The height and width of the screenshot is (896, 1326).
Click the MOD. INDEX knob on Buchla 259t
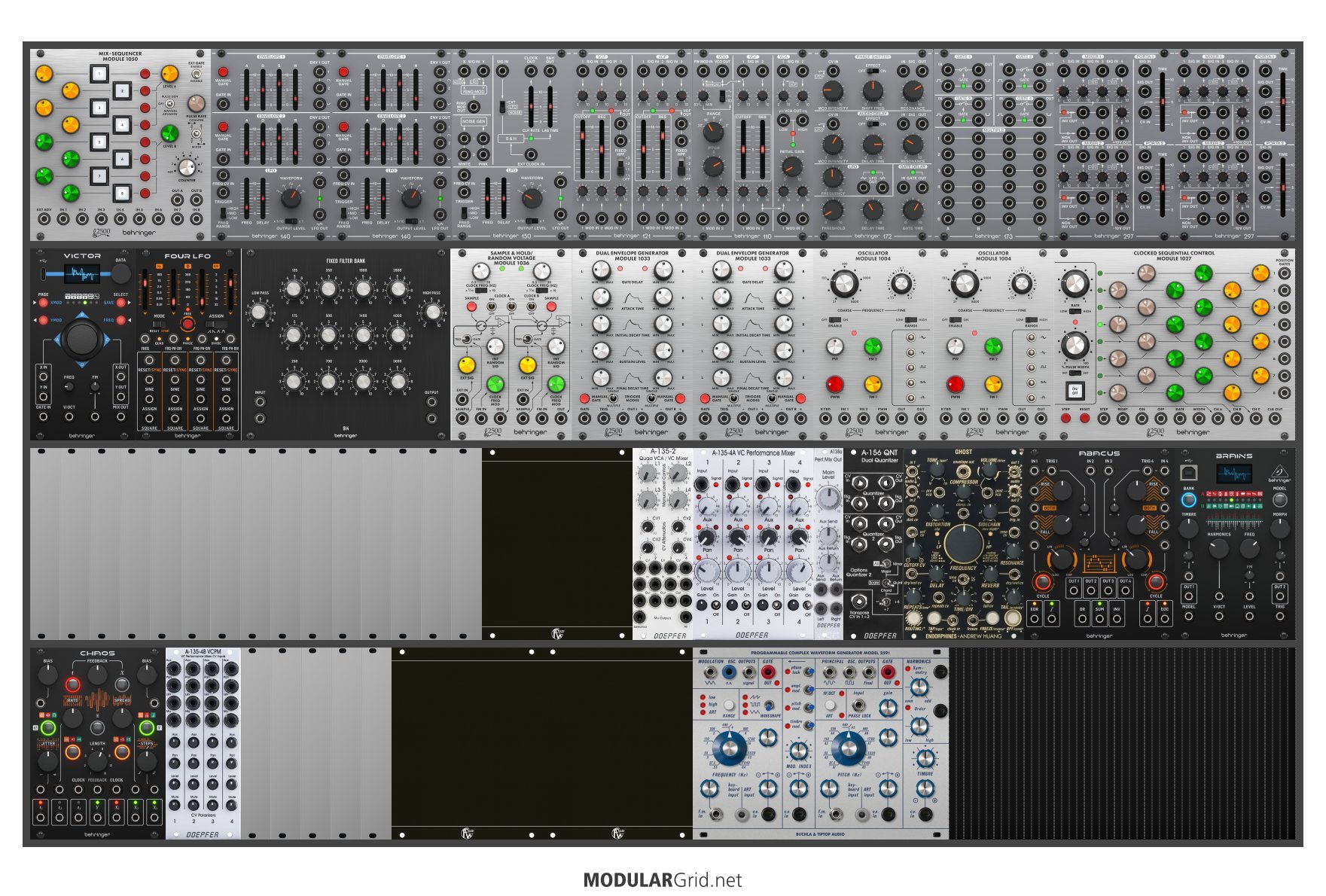(x=798, y=750)
